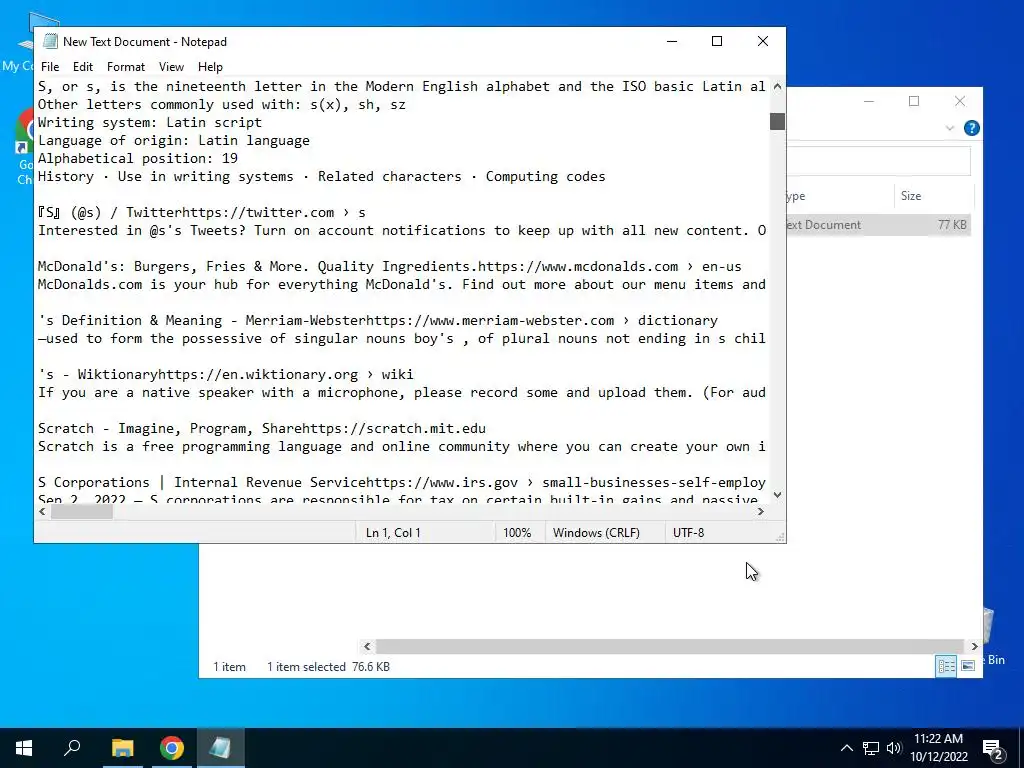Click text line 'Writing system: Latin script'
The height and width of the screenshot is (768, 1024).
point(150,122)
